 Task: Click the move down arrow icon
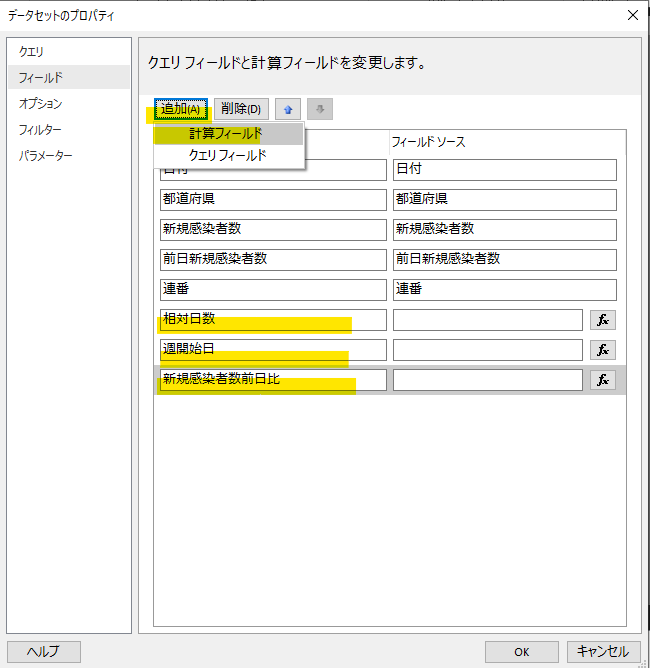coord(320,109)
